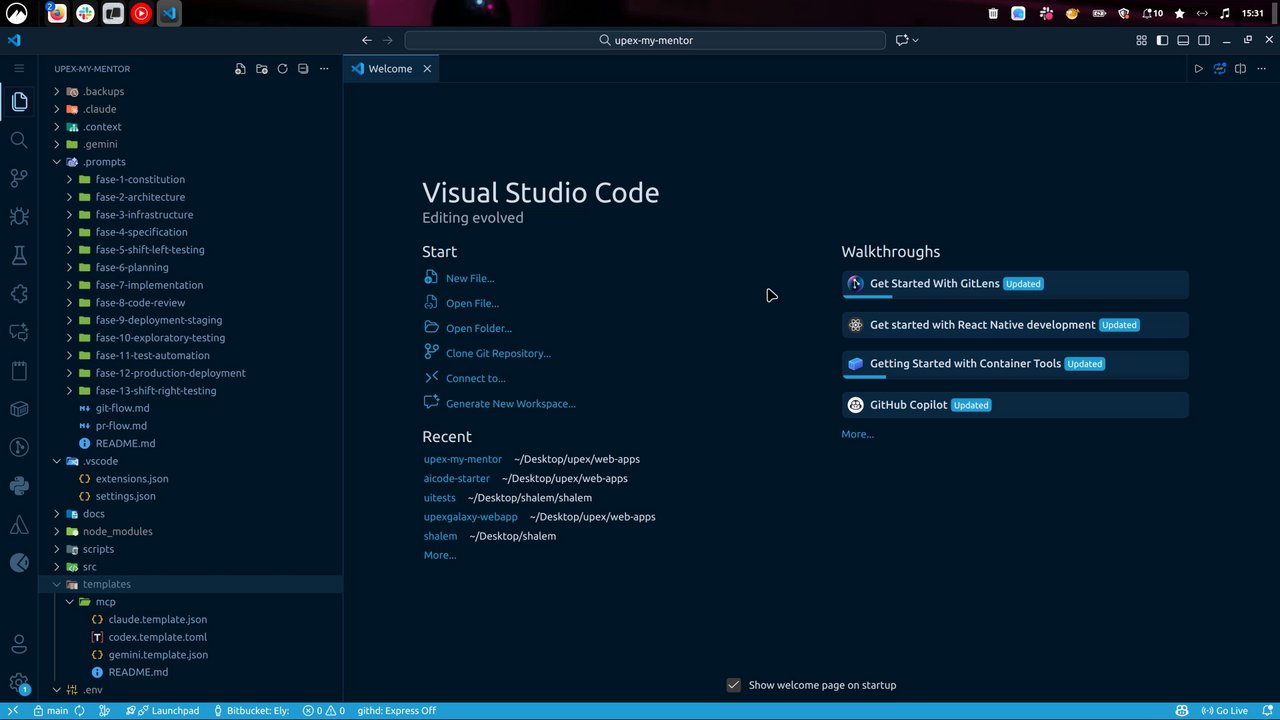This screenshot has width=1280, height=720.
Task: Open the application hamburger menu
Action: (x=19, y=68)
